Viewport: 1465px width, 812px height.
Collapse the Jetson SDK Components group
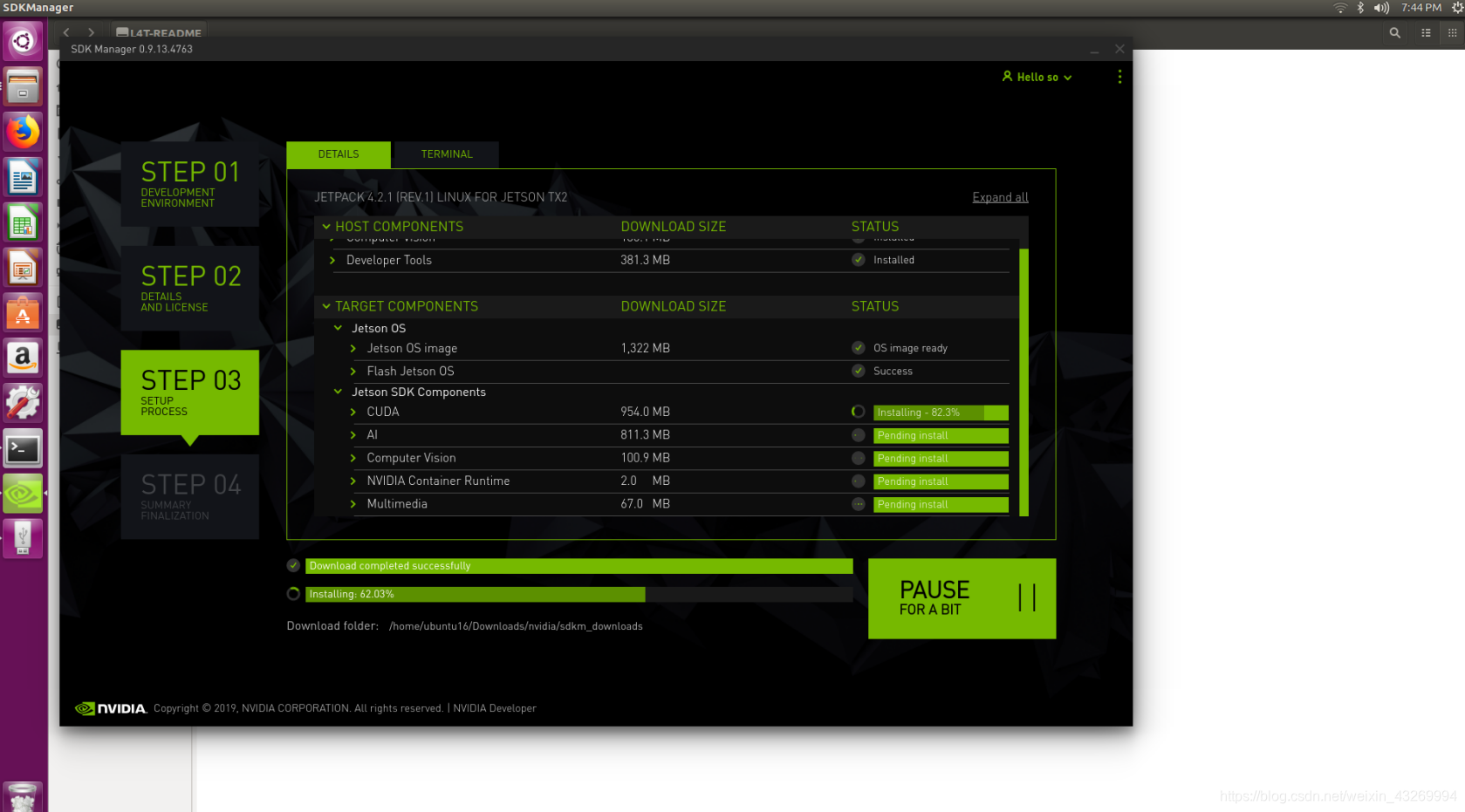coord(338,392)
